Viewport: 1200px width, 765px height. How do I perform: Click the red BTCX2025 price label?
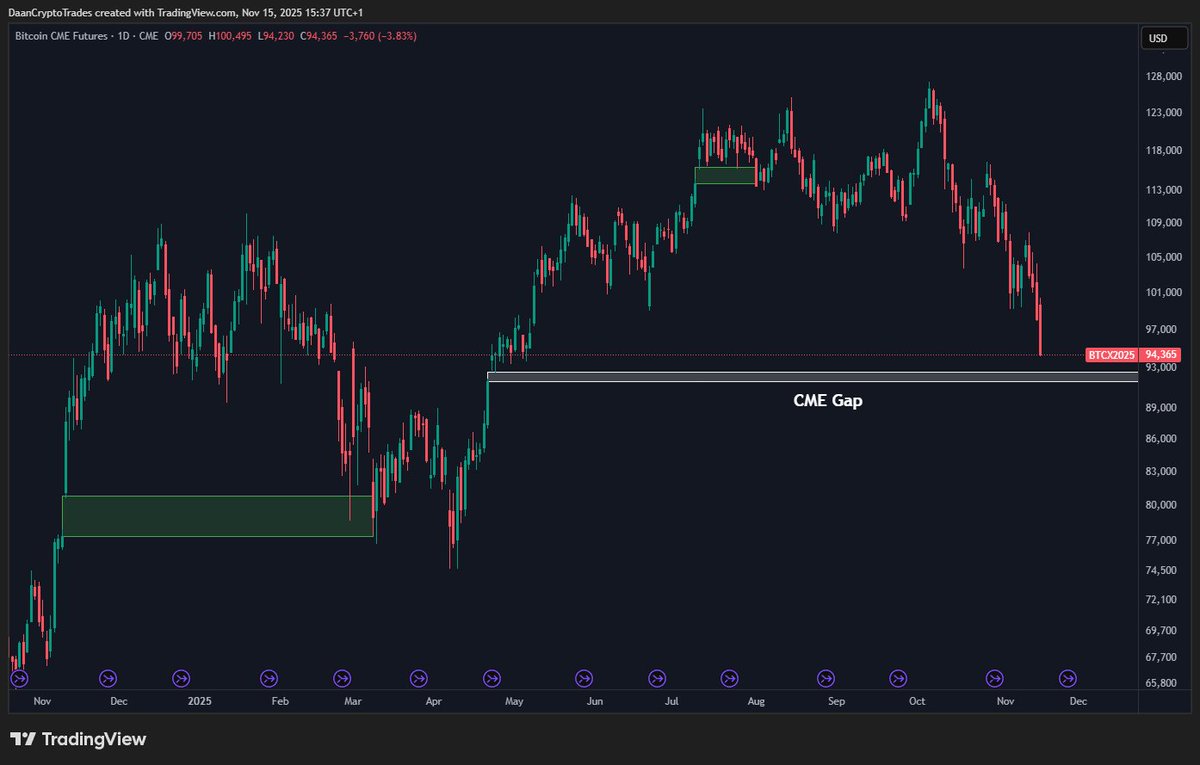click(x=1110, y=354)
